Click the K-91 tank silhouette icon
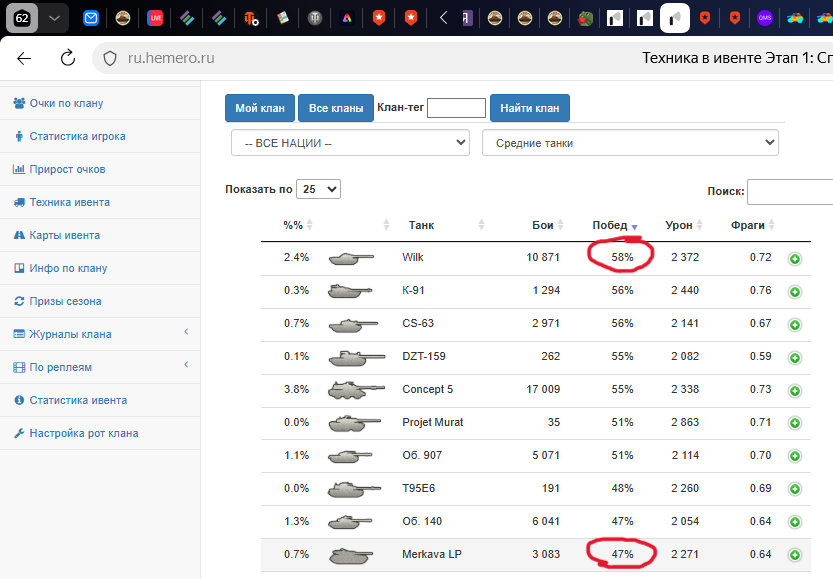Image resolution: width=833 pixels, height=579 pixels. coord(350,291)
